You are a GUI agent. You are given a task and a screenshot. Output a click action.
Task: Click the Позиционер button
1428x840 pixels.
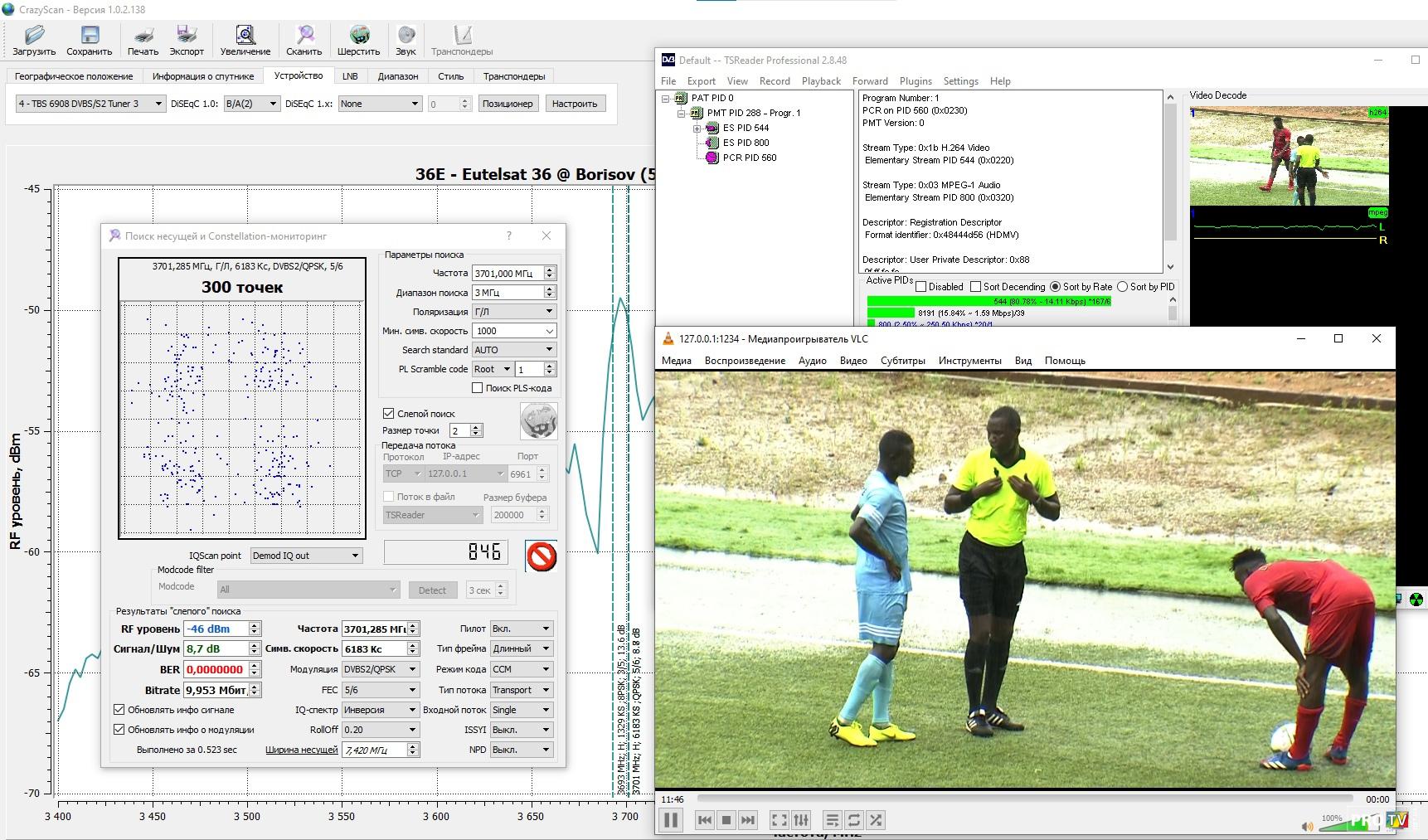pos(508,104)
